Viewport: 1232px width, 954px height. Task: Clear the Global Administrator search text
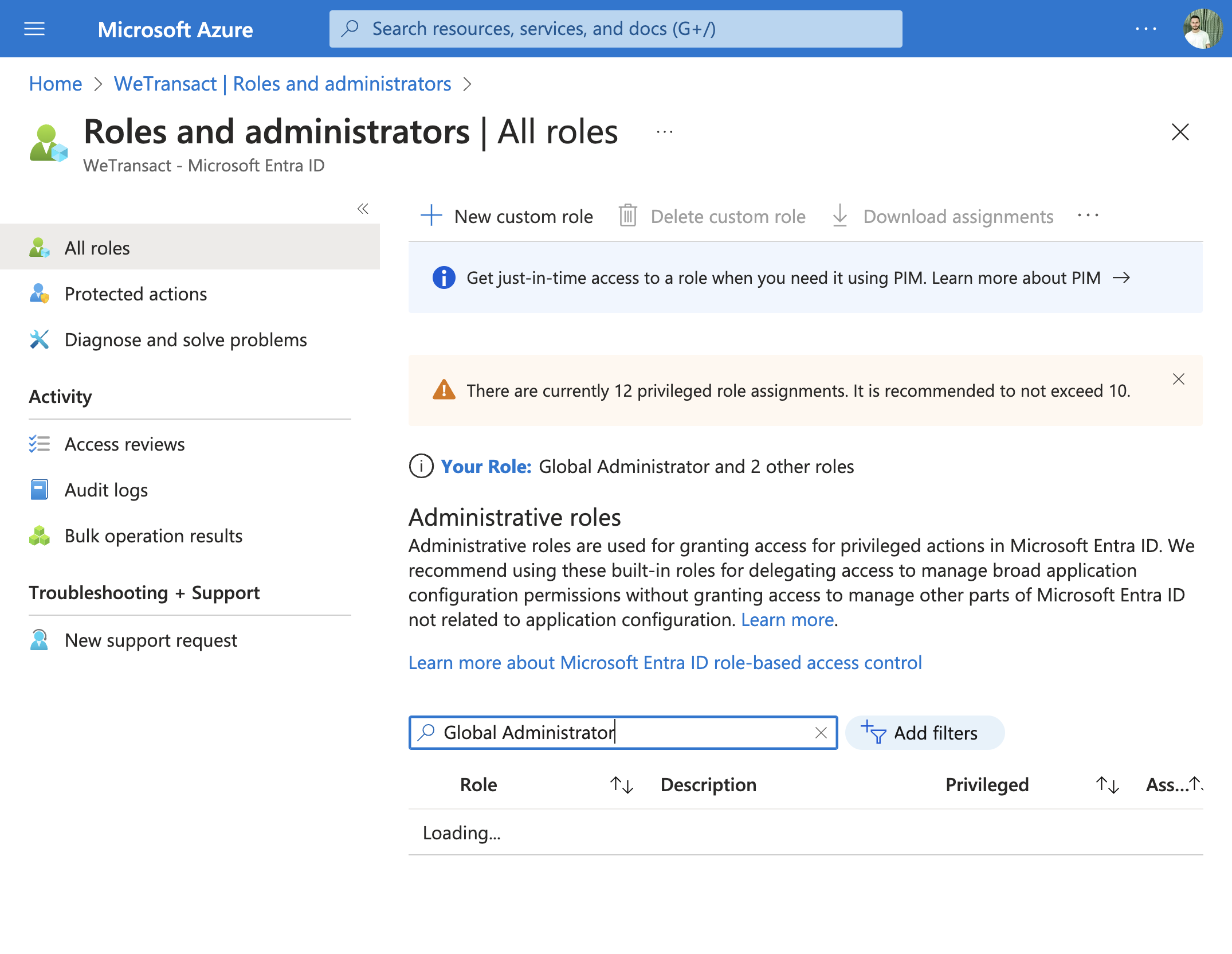821,733
